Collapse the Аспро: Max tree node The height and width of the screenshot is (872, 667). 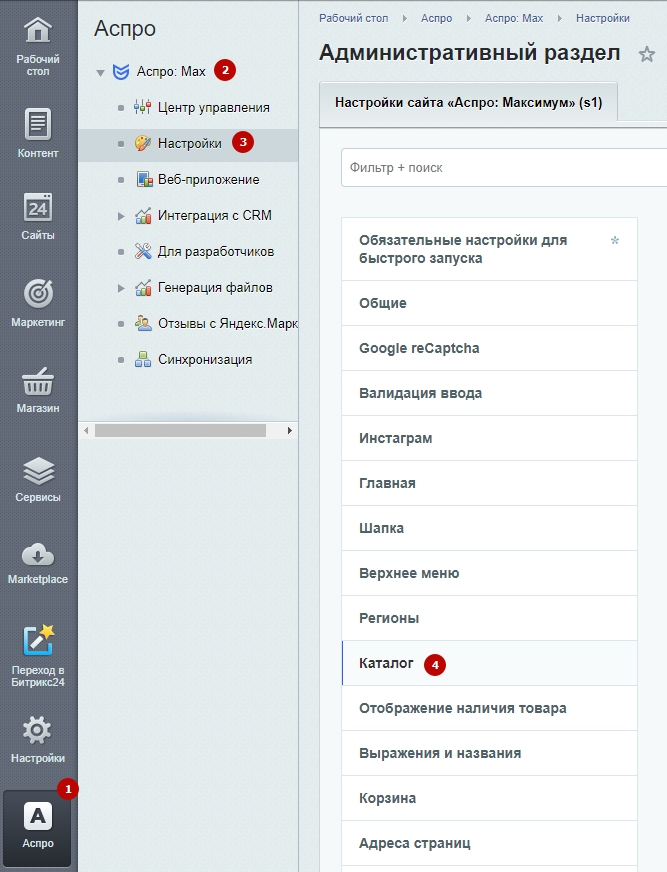coord(100,72)
